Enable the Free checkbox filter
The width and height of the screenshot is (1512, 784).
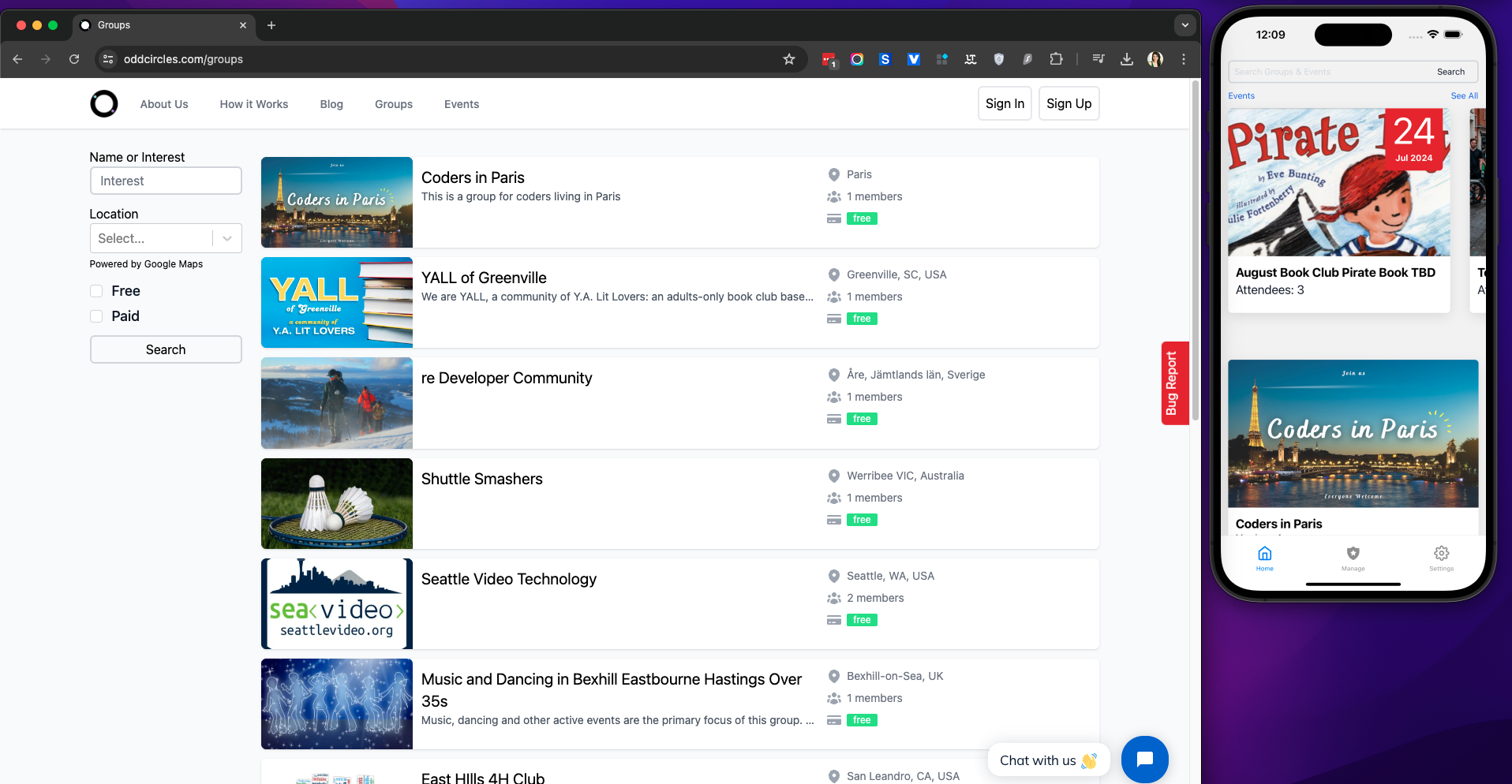click(x=97, y=291)
